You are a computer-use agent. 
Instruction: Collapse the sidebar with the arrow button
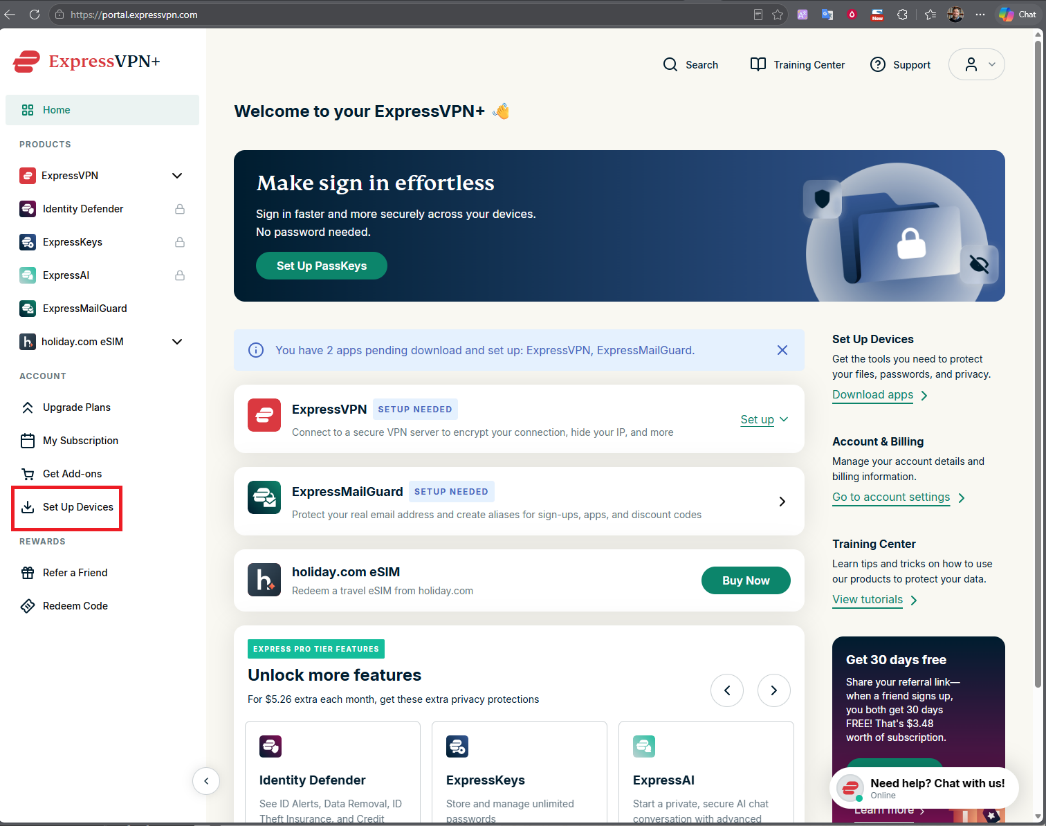(206, 781)
